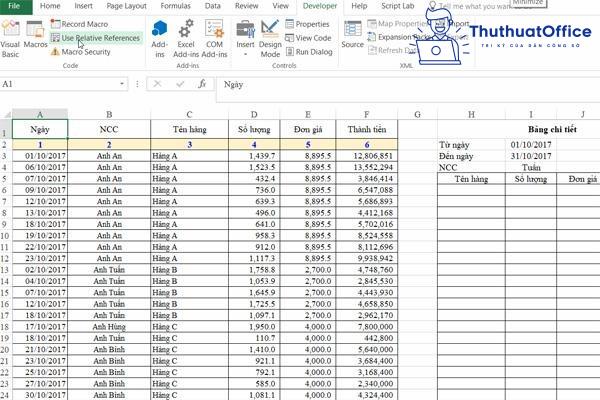Viewport: 600px width, 400px height.
Task: Open the Visual Basic editor
Action: pyautogui.click(x=10, y=39)
